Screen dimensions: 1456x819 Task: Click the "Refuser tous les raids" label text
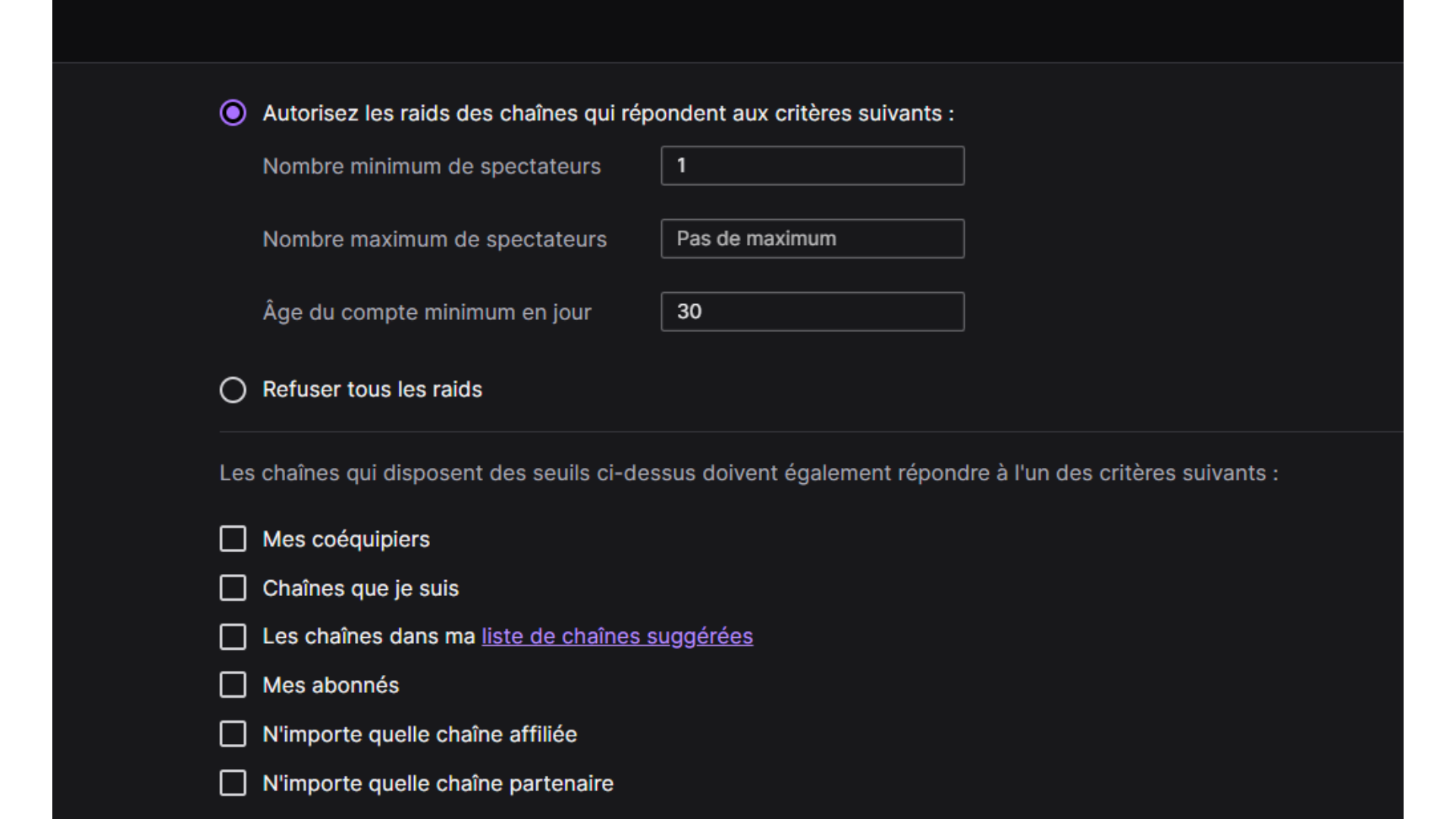pyautogui.click(x=372, y=390)
